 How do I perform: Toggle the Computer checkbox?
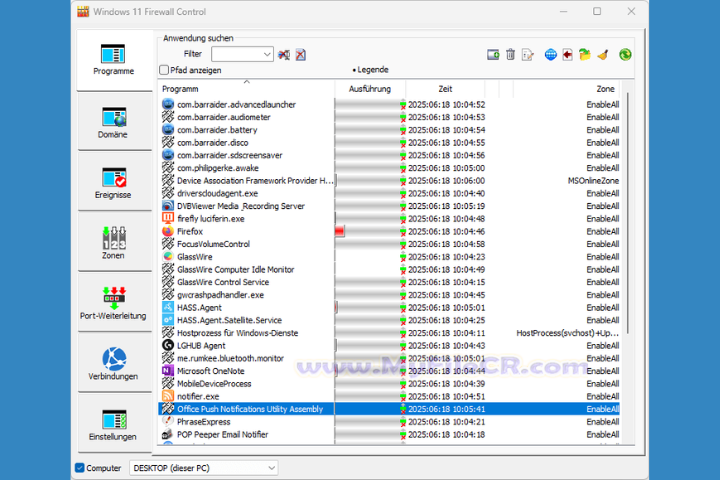coord(80,468)
